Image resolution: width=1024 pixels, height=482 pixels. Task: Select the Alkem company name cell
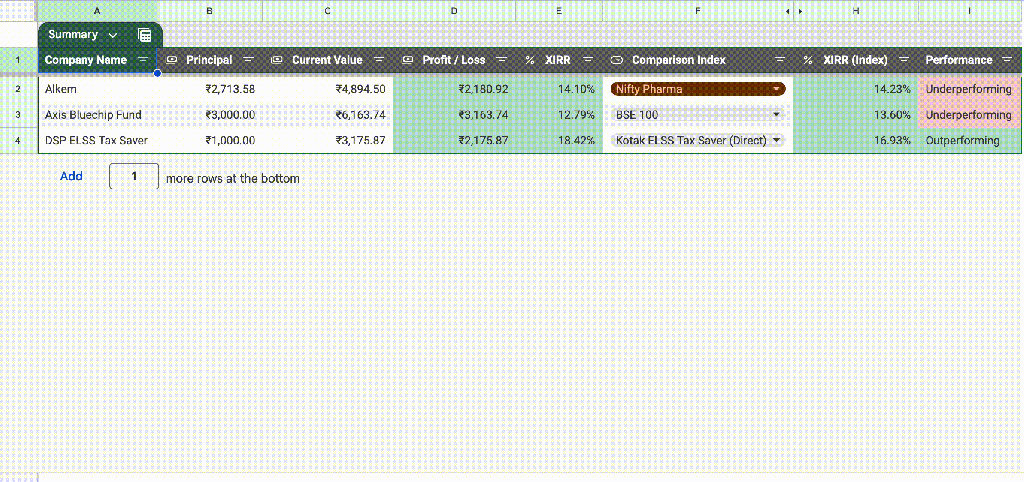click(x=97, y=89)
